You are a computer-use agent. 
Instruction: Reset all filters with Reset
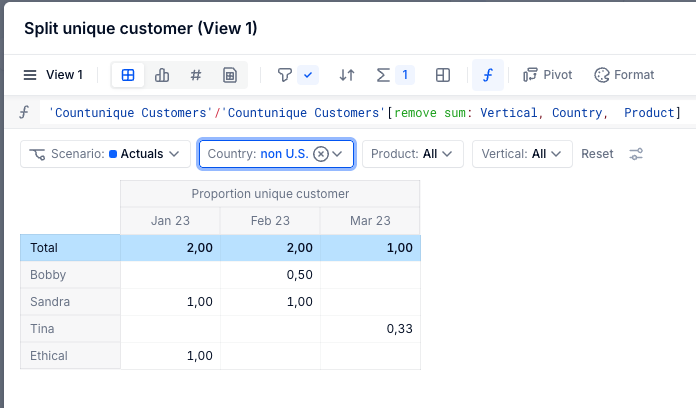[x=597, y=154]
